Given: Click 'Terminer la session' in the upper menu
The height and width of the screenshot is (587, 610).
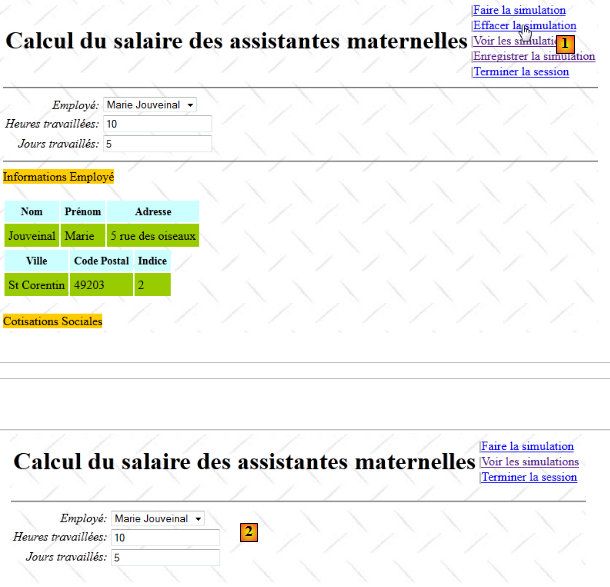Looking at the screenshot, I should point(521,72).
